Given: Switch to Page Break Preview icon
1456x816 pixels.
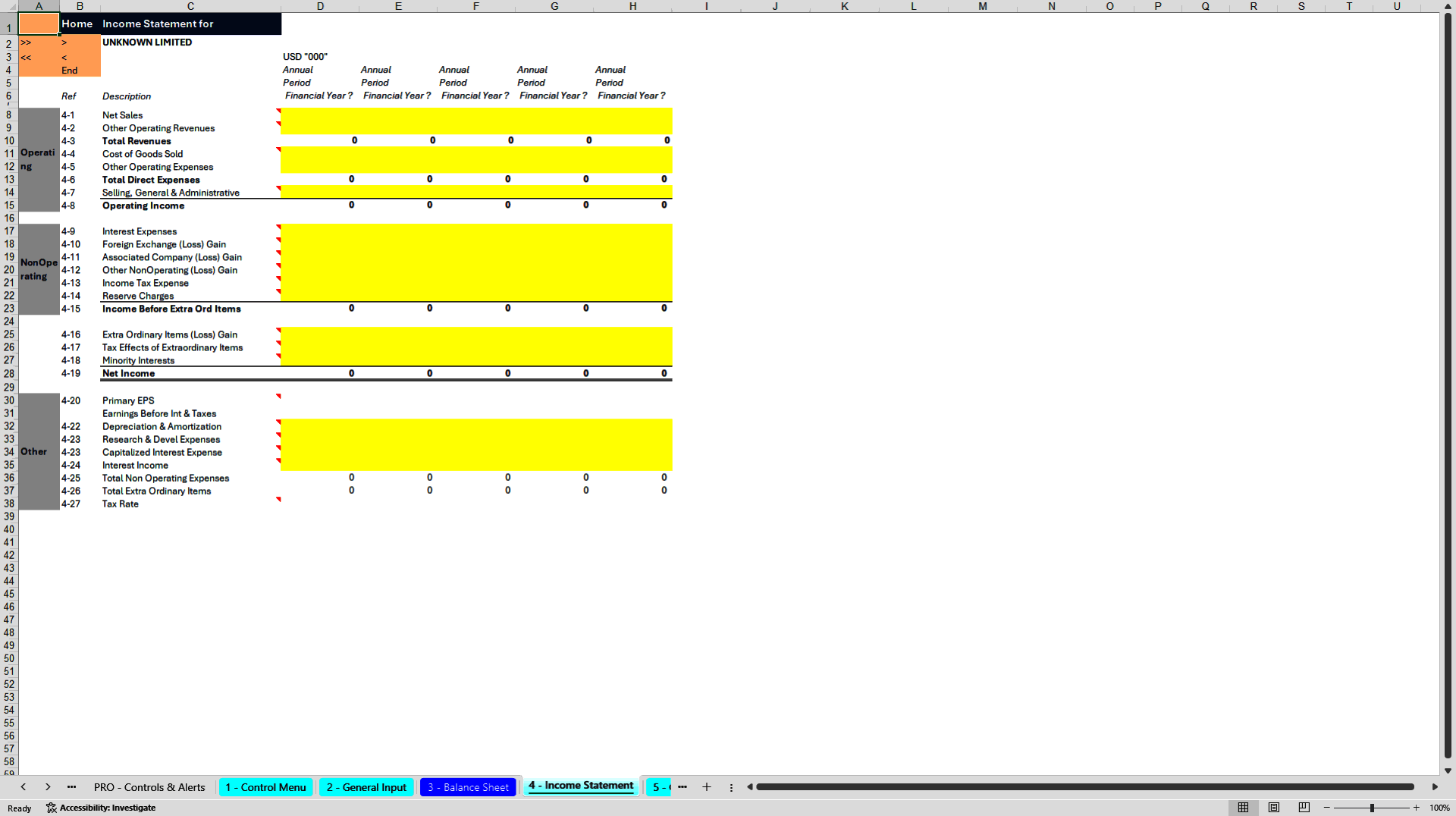Looking at the screenshot, I should tap(1304, 808).
